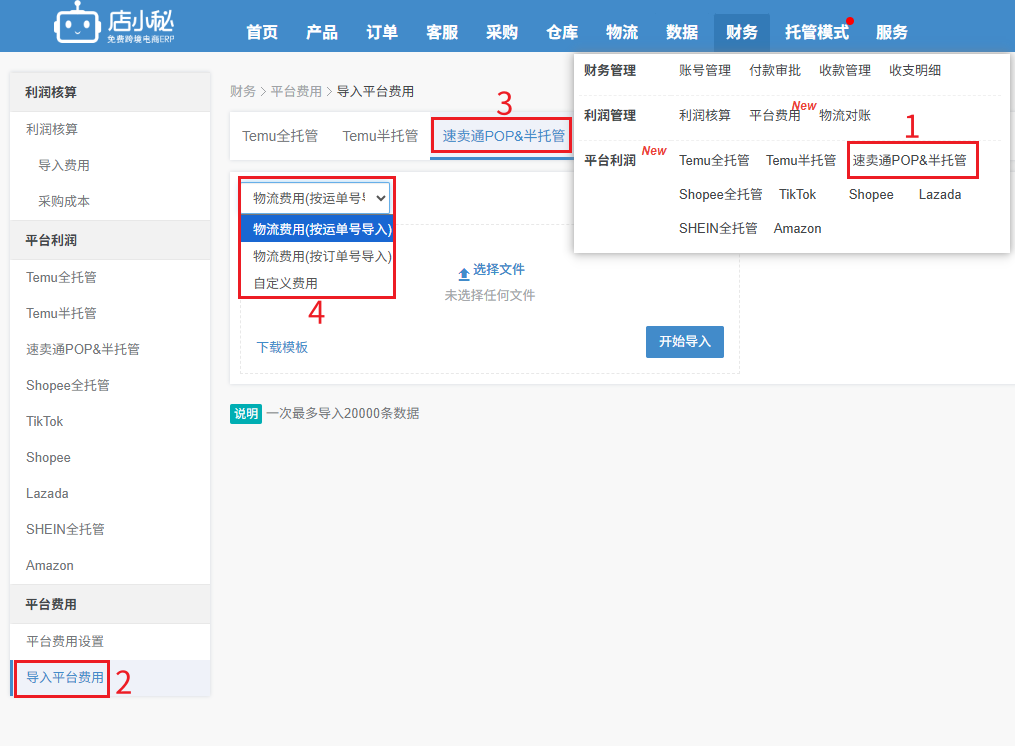Expand the 物流费用 fee type dropdown

316,198
